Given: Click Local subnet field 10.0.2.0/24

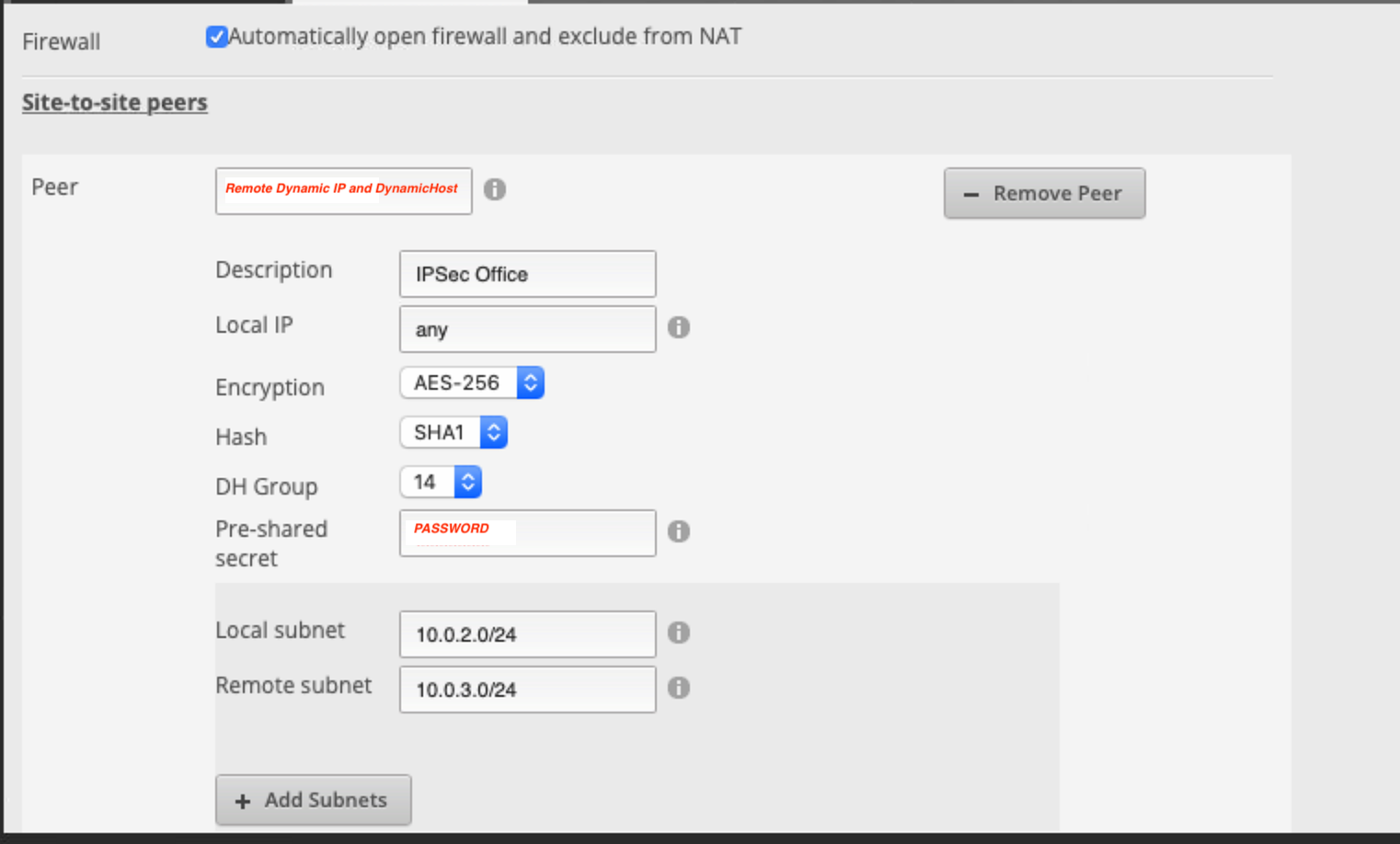Looking at the screenshot, I should tap(527, 634).
